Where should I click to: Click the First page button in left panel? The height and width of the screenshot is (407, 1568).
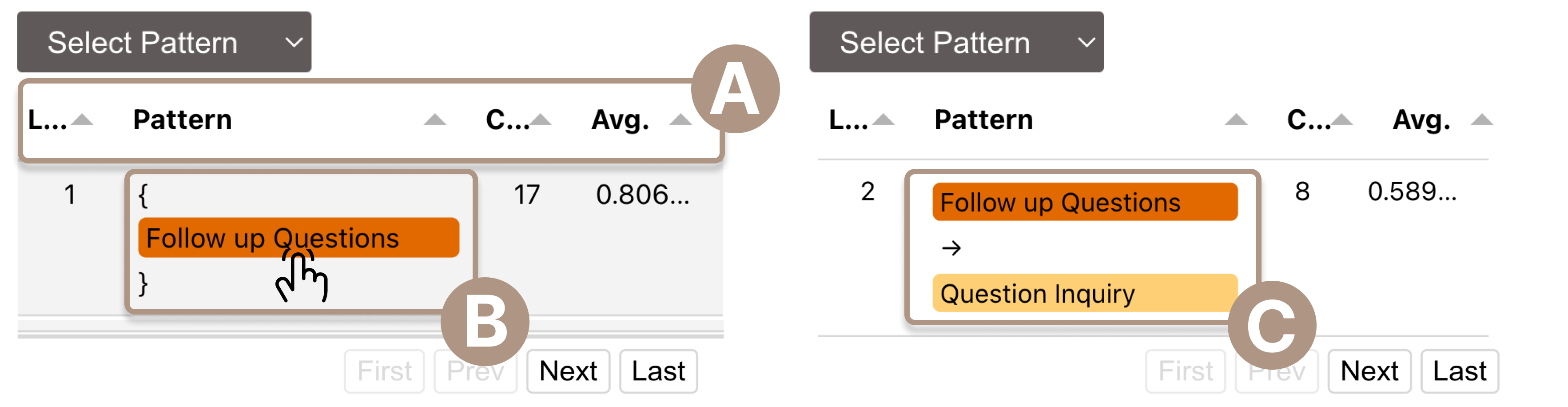(x=384, y=371)
